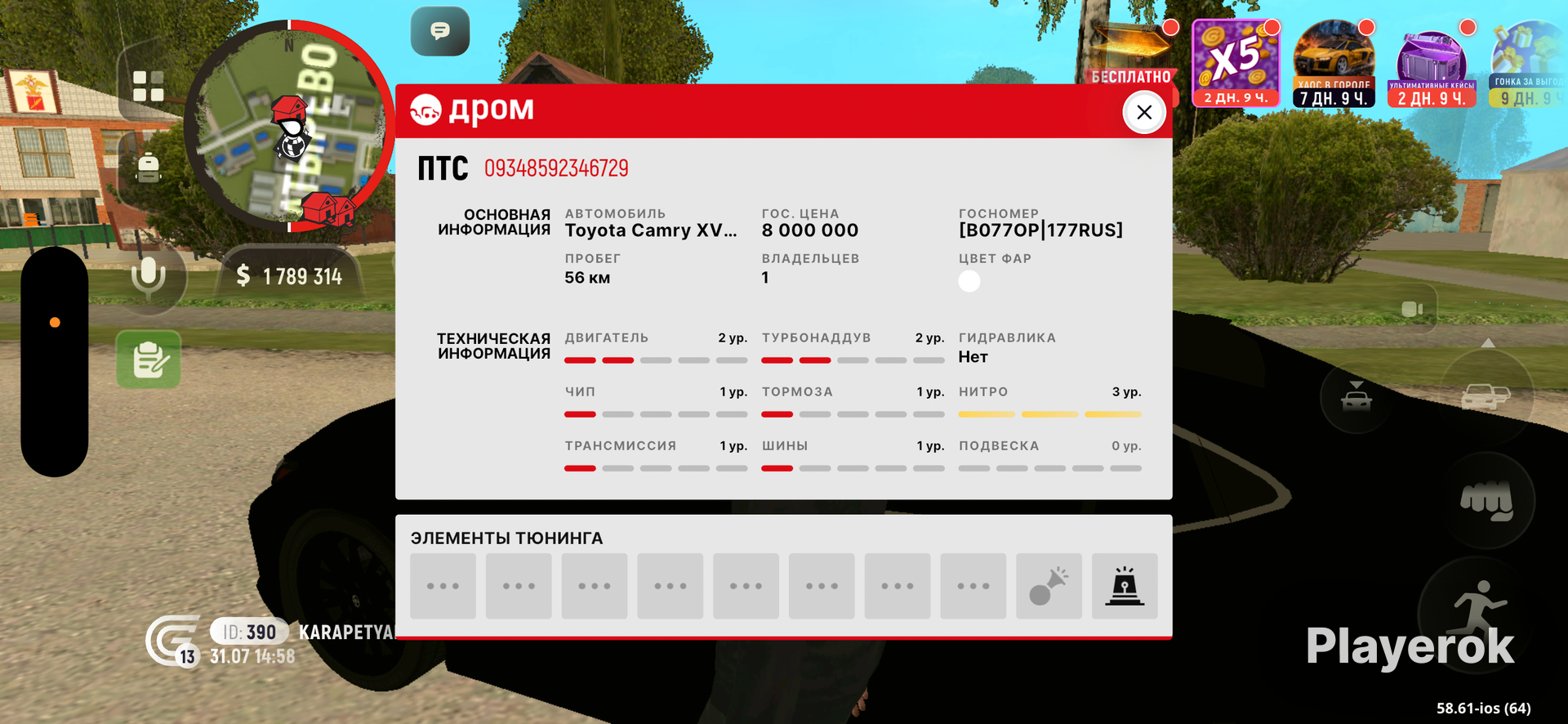Open the chat message bubble icon
The image size is (1568, 724).
(440, 31)
